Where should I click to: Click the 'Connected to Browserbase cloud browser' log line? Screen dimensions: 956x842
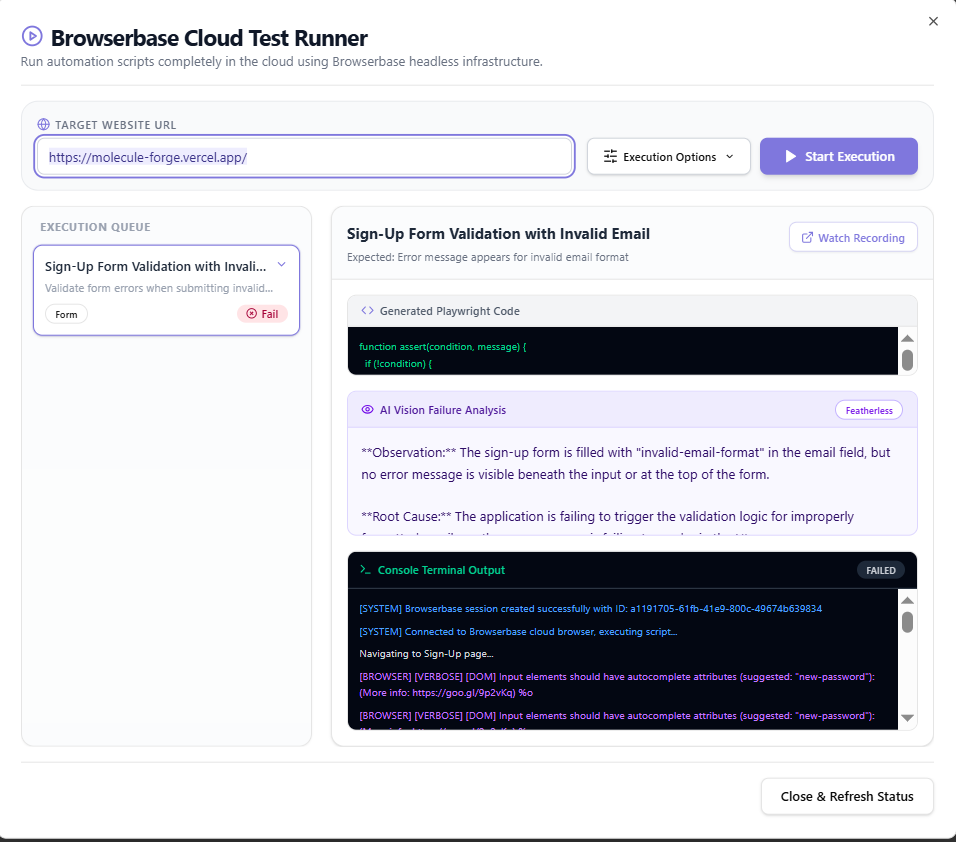(518, 632)
